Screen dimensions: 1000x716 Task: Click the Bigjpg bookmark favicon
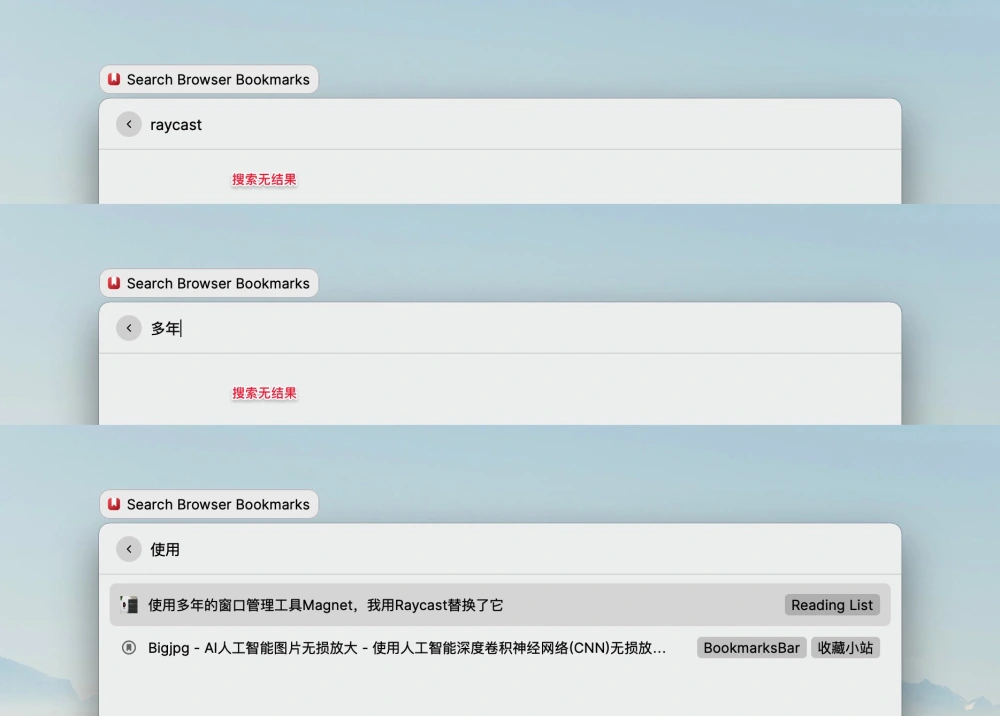pyautogui.click(x=129, y=648)
